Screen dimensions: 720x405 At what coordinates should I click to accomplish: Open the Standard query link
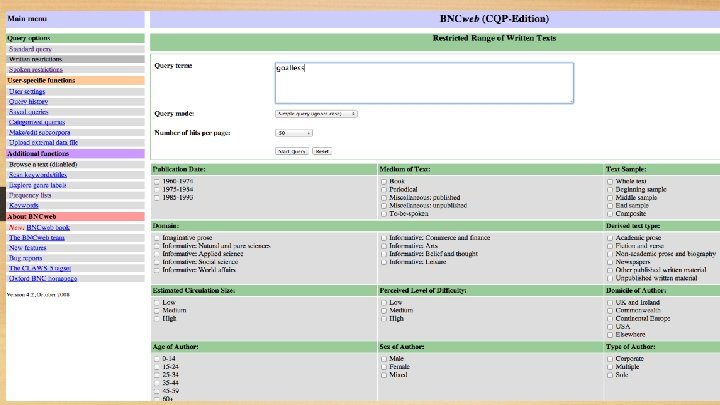point(30,49)
